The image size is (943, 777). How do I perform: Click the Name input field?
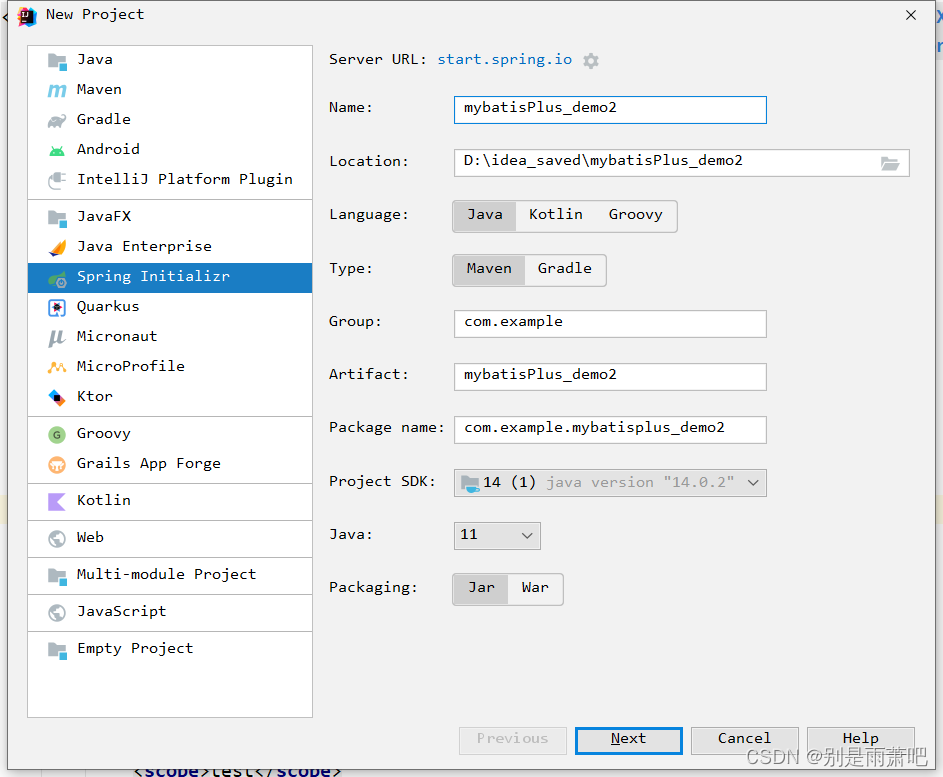pyautogui.click(x=610, y=110)
